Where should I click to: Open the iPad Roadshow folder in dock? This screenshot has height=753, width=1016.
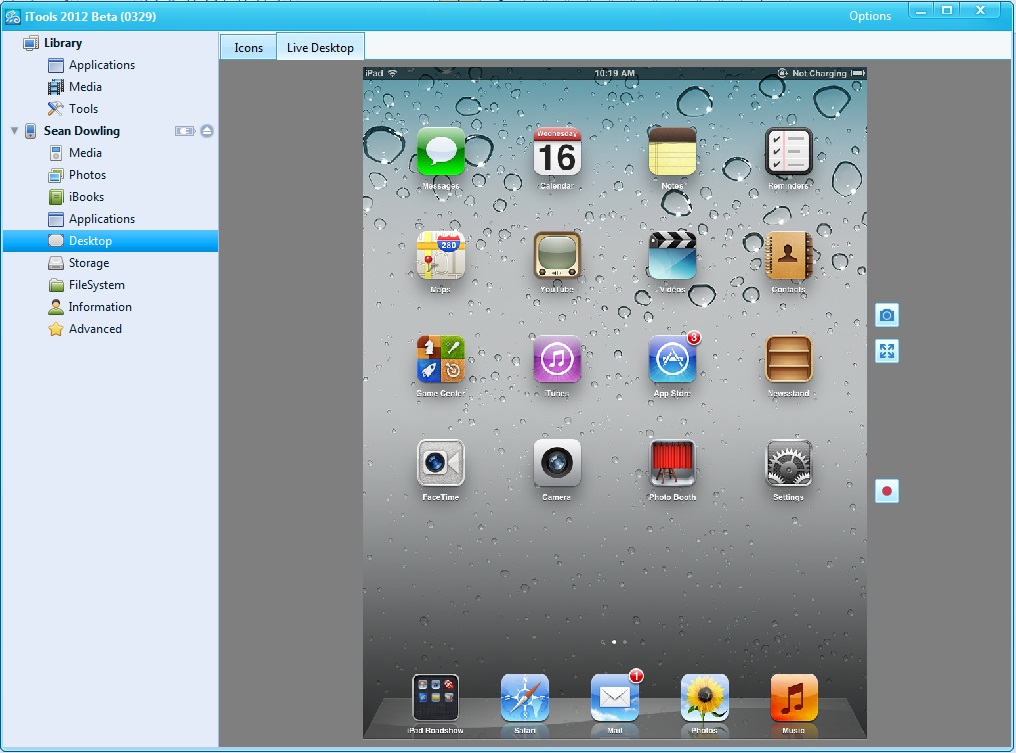tap(435, 698)
